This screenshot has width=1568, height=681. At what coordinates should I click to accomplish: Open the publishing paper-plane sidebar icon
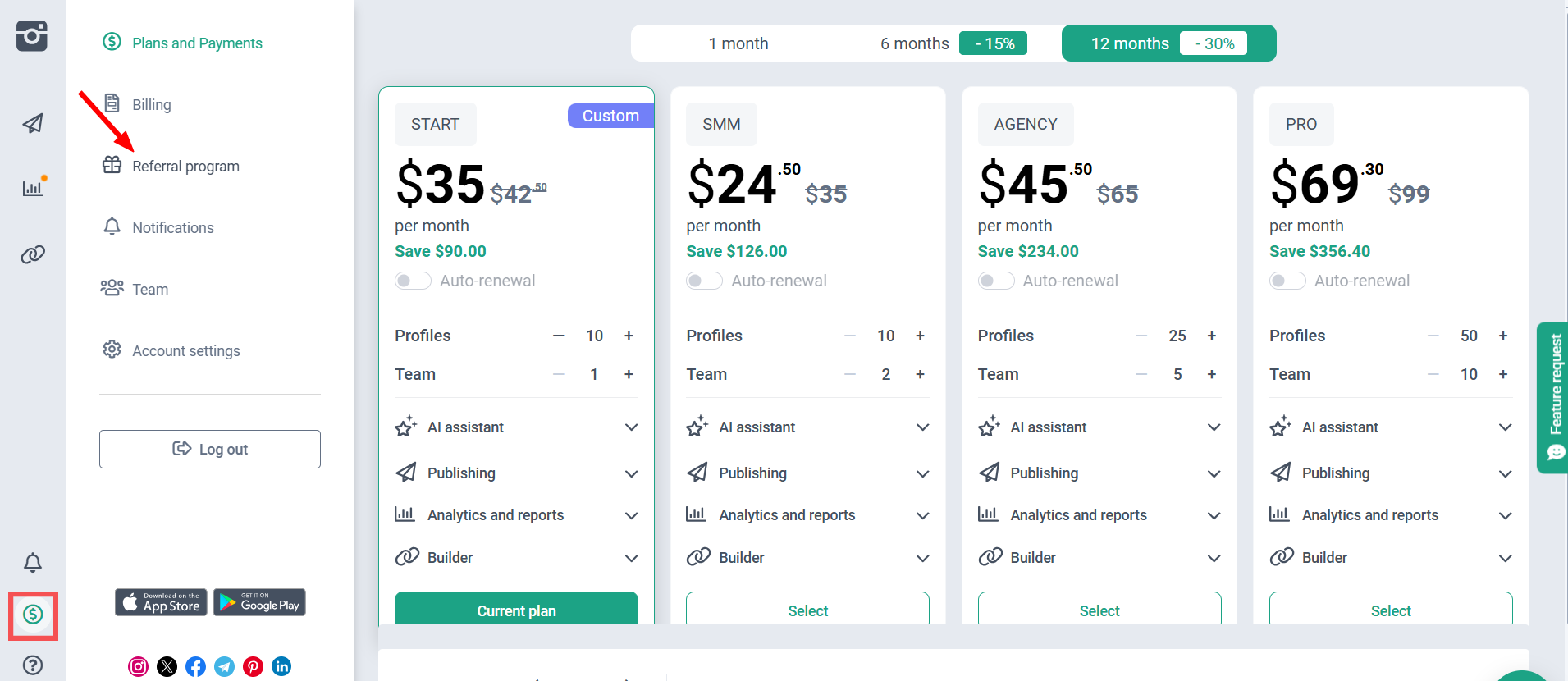tap(33, 124)
